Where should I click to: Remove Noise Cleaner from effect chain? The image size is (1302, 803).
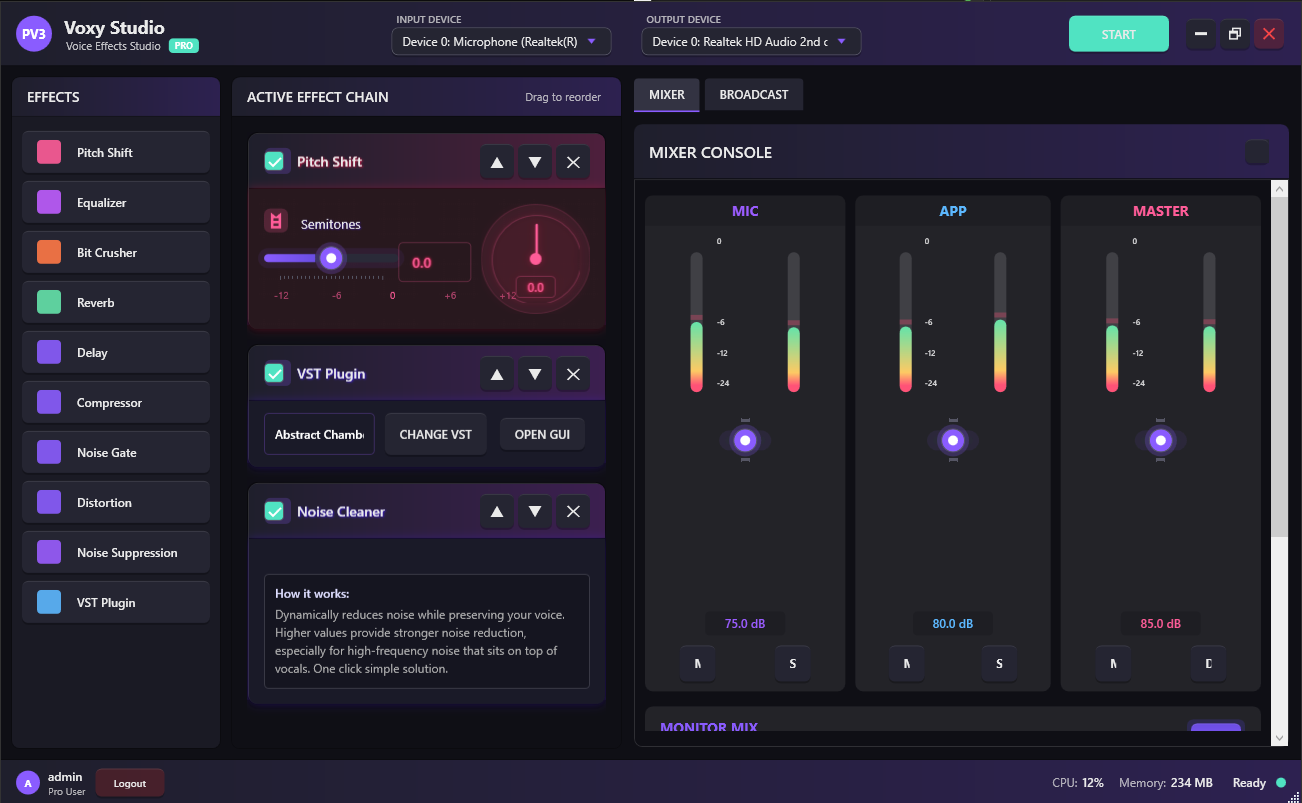pyautogui.click(x=573, y=512)
